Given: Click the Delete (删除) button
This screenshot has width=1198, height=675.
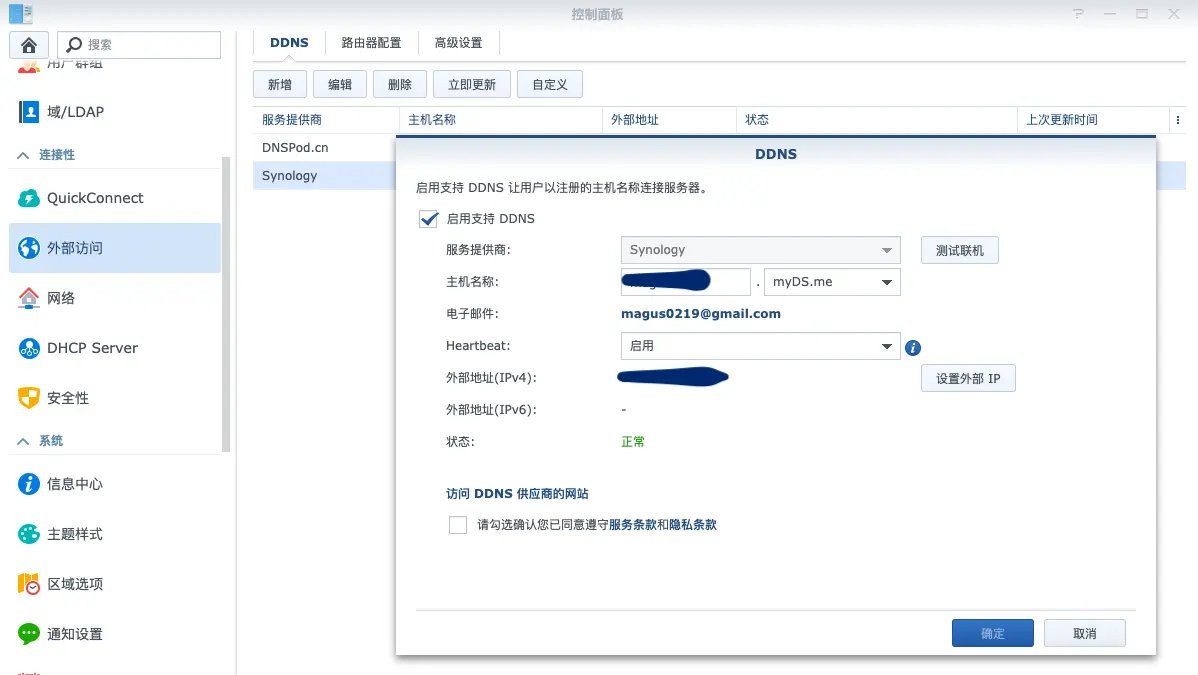Looking at the screenshot, I should 400,84.
